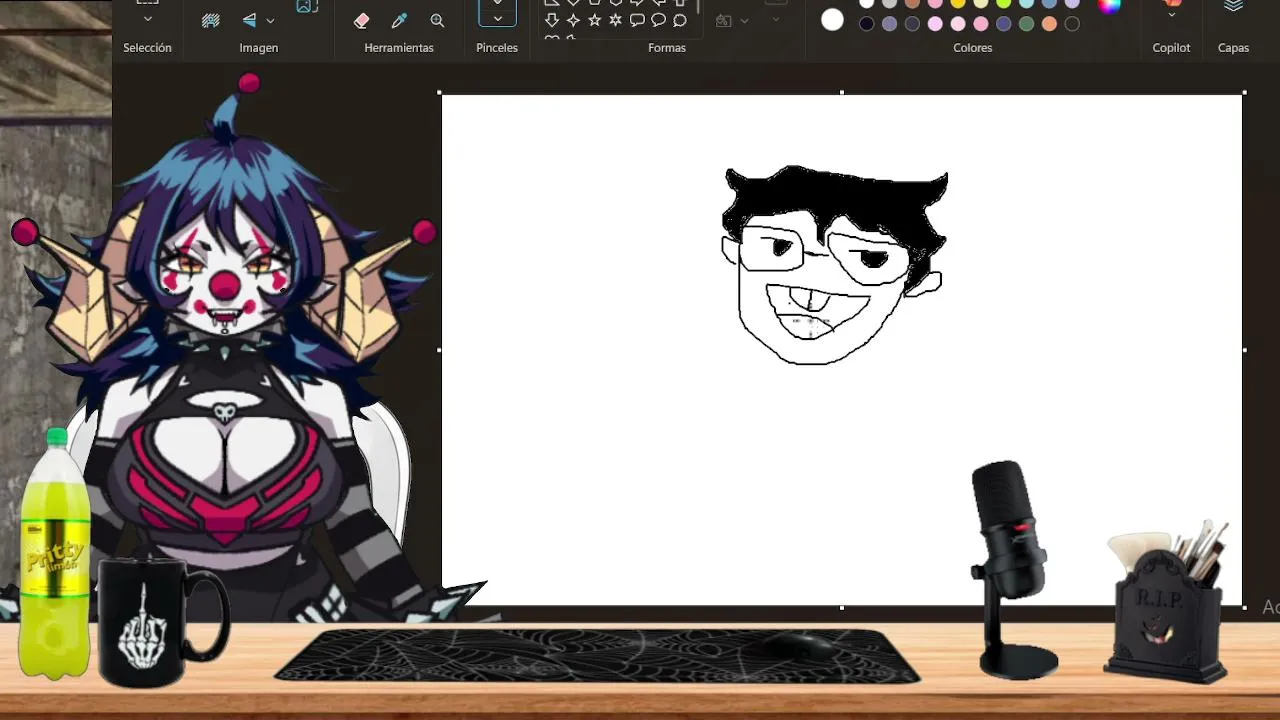Select the Eraser tool
The image size is (1280, 720).
[361, 20]
